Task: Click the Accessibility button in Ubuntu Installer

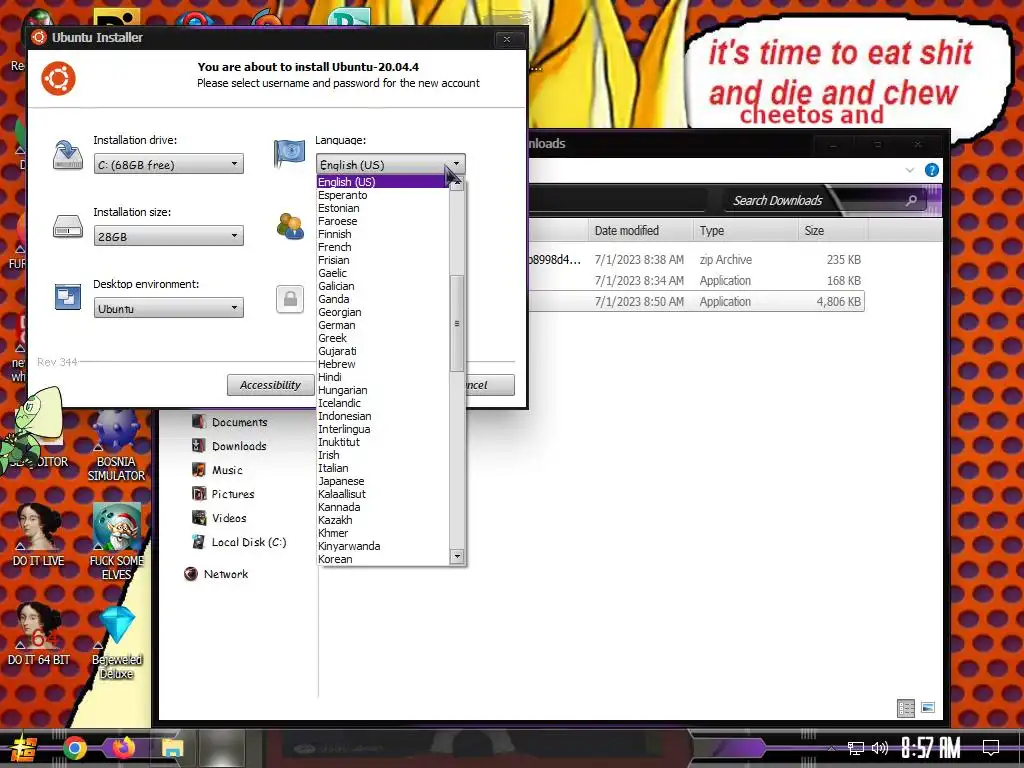Action: (270, 385)
